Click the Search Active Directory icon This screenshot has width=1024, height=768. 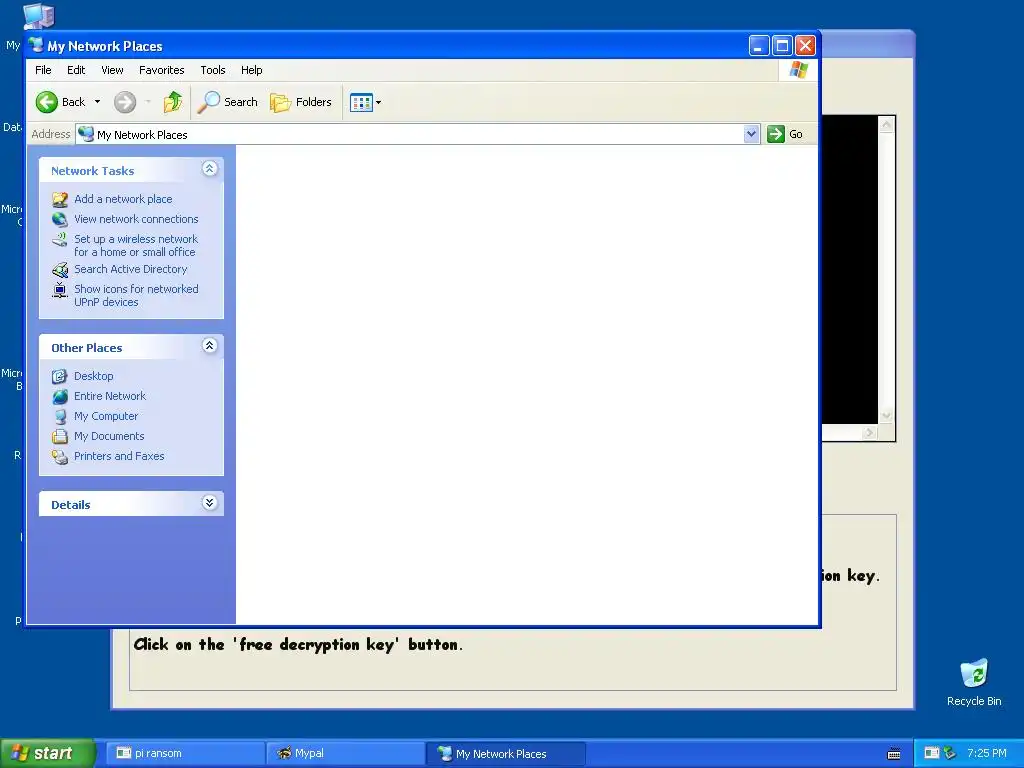coord(60,270)
